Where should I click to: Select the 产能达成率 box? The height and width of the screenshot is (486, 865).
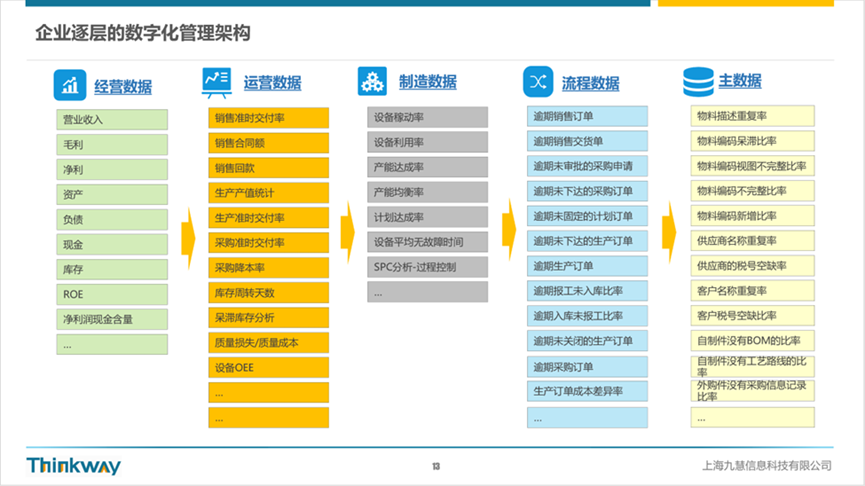point(428,167)
